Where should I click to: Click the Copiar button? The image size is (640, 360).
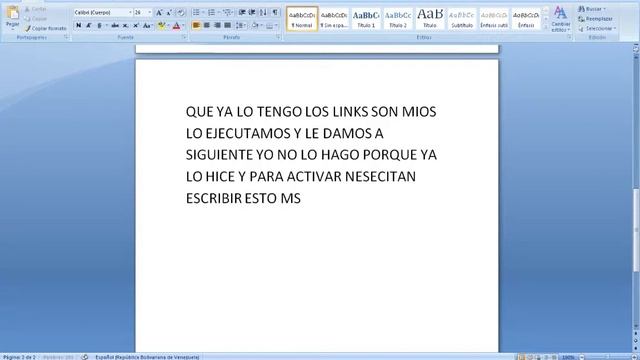coord(36,19)
